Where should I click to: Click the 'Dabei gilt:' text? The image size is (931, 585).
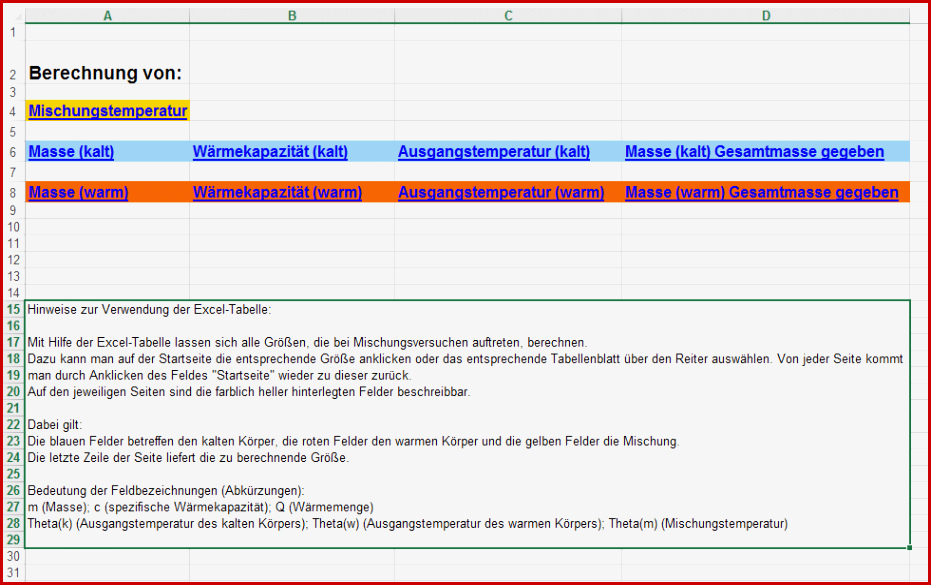click(x=55, y=425)
